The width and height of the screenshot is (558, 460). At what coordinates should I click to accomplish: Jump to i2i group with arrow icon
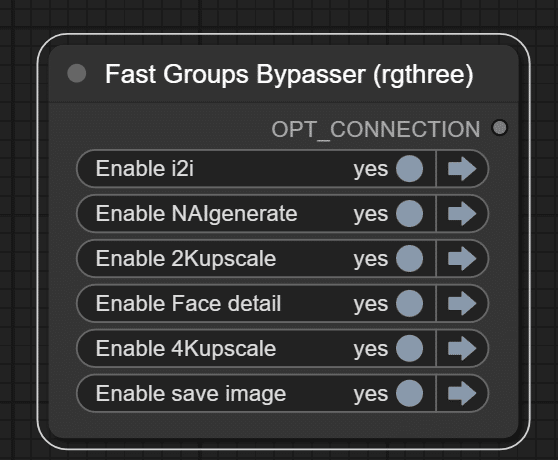pyautogui.click(x=462, y=169)
